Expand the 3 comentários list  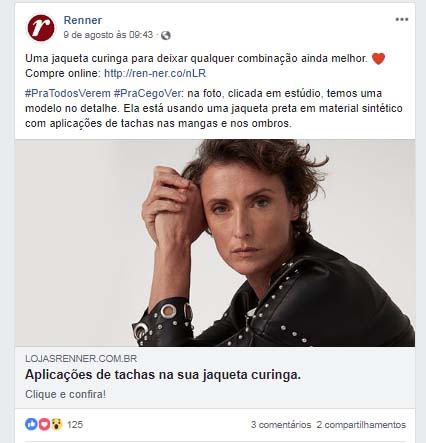[x=281, y=425]
